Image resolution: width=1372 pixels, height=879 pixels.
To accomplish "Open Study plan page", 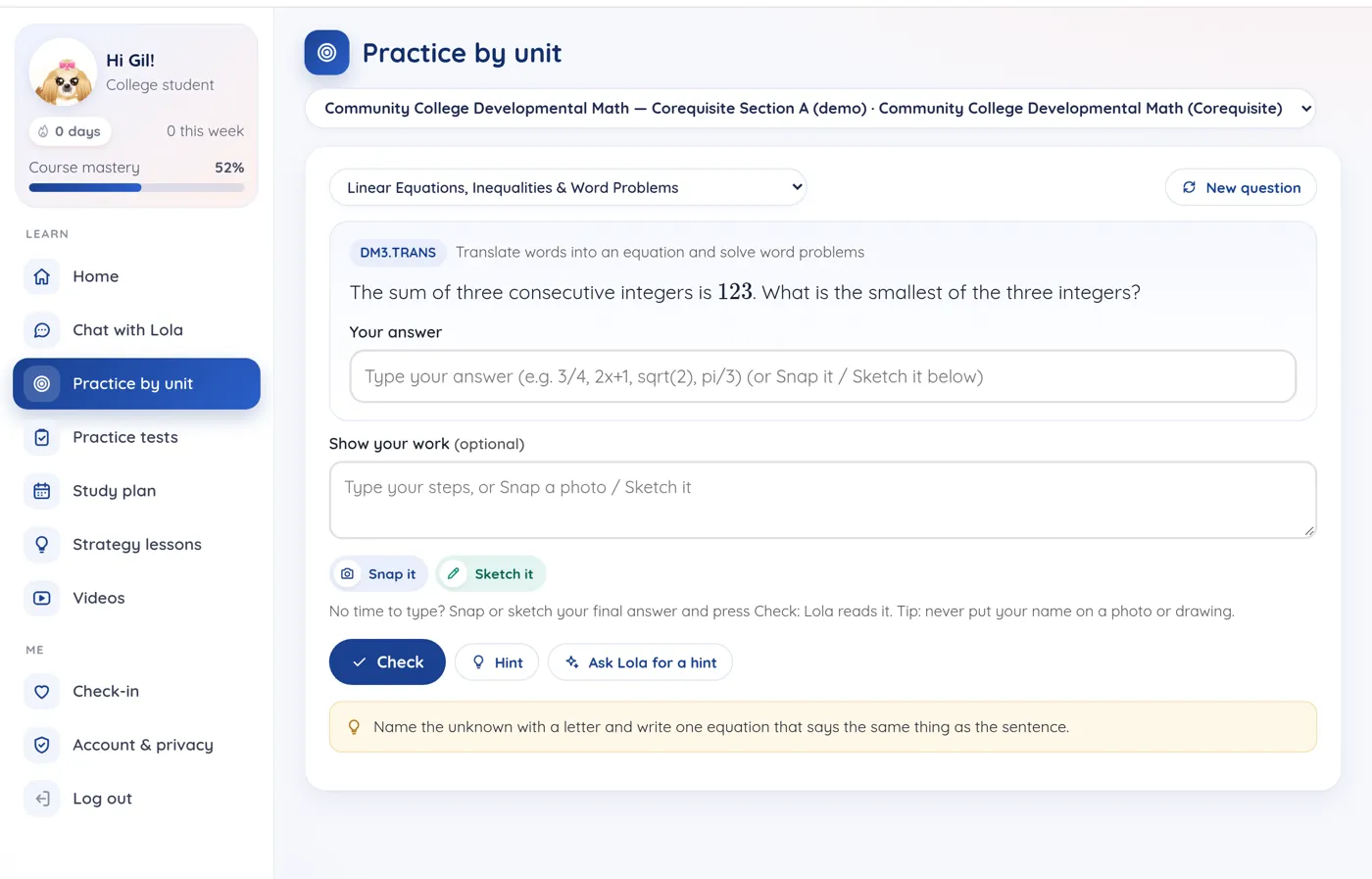I will coord(136,491).
